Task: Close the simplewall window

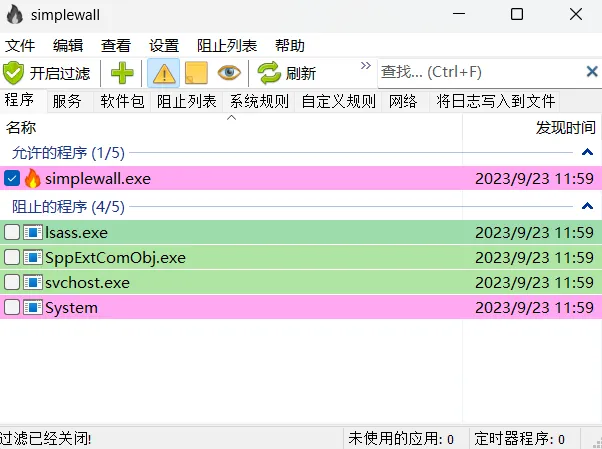Action: 576,14
